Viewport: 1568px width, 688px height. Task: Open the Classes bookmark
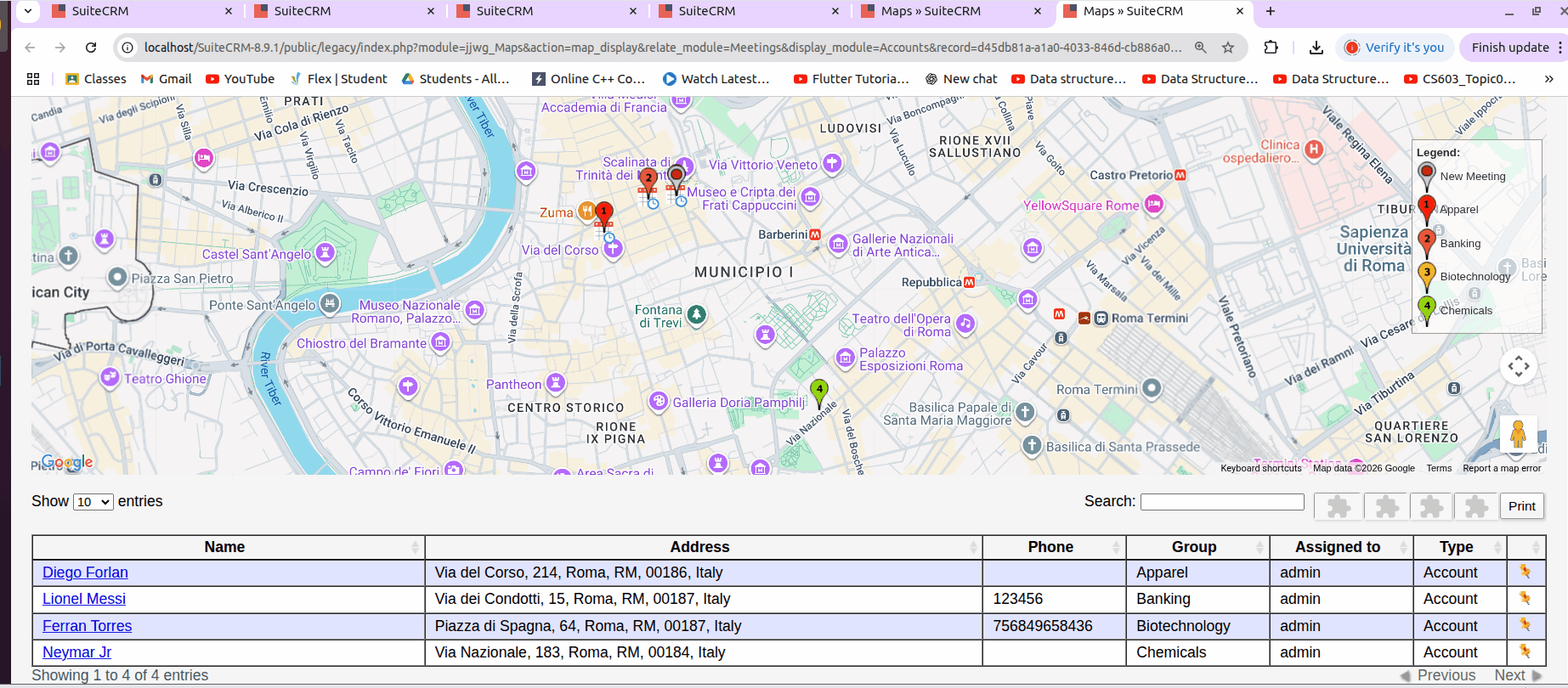[96, 79]
